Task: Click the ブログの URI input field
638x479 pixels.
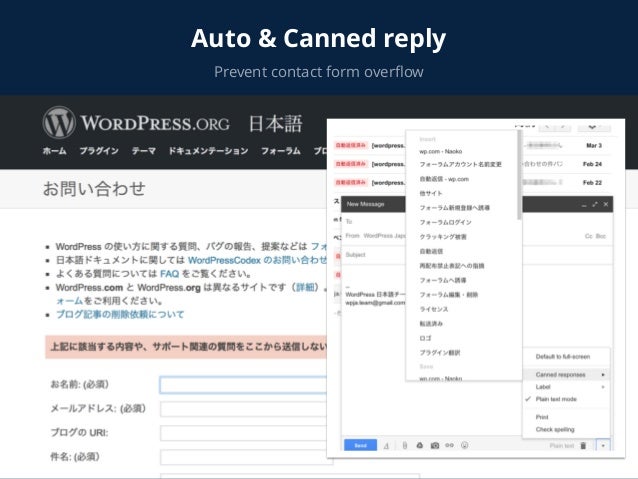Action: click(x=244, y=433)
